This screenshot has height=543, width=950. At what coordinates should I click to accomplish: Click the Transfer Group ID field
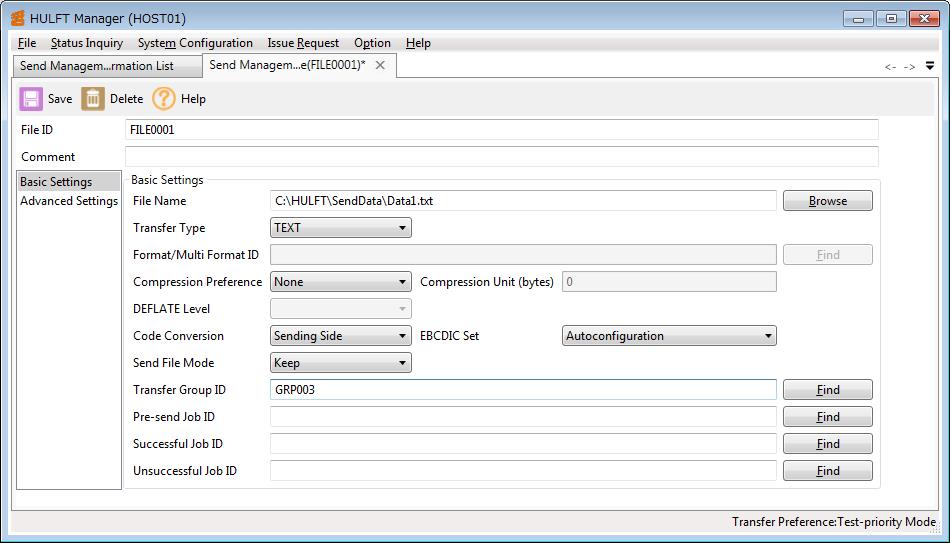click(x=523, y=390)
